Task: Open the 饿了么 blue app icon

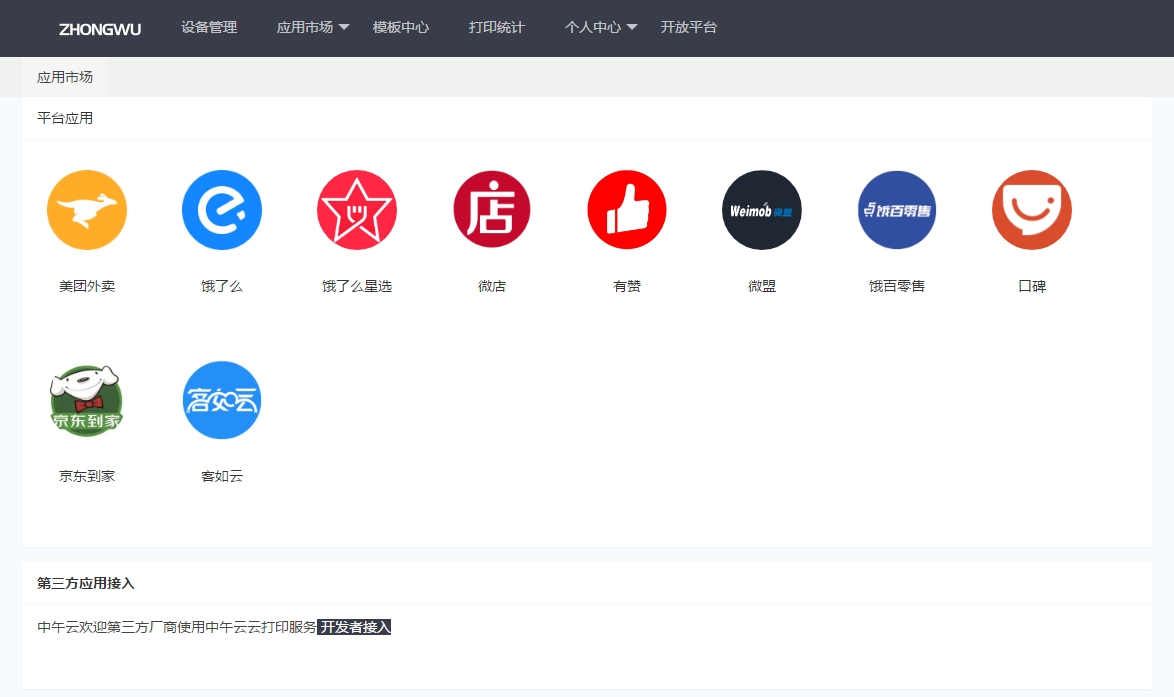Action: tap(222, 210)
